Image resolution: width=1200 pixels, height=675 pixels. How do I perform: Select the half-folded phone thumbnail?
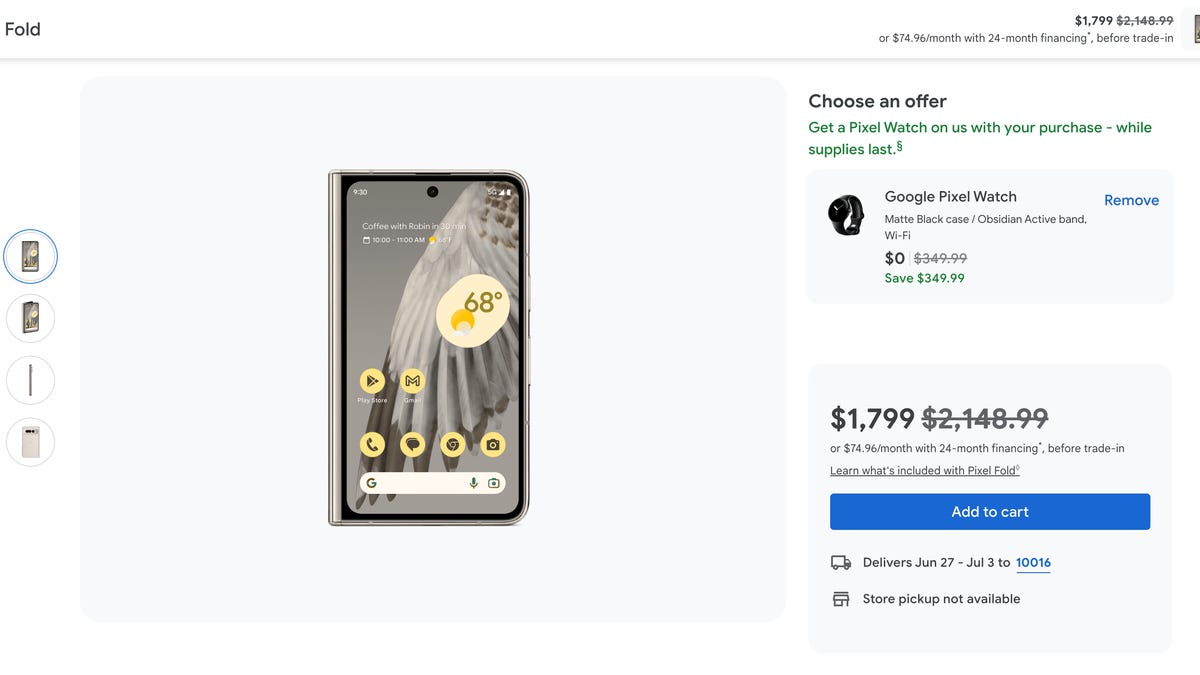pos(30,318)
